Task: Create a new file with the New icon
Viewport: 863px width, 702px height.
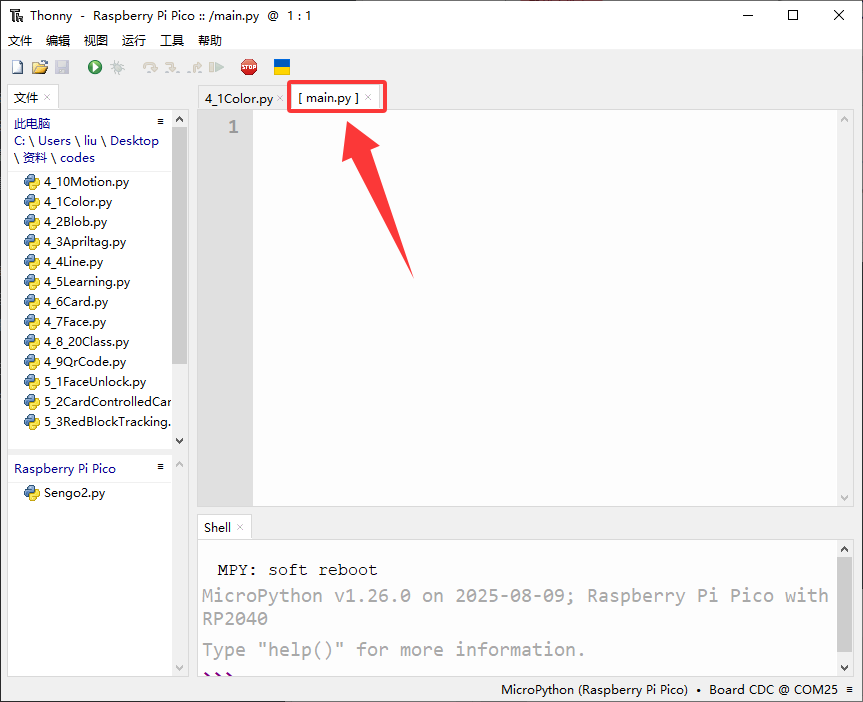Action: point(18,67)
